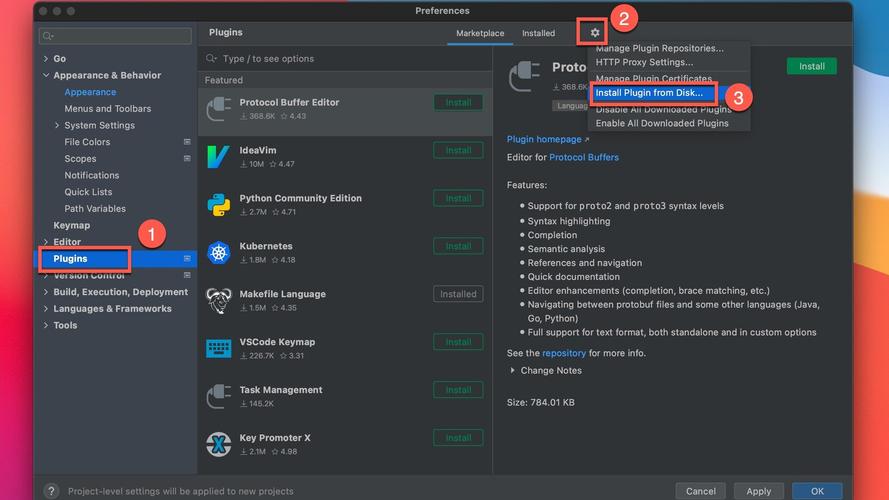Open the gear settings icon in Plugins header
Screen dimensions: 889x500
click(594, 33)
